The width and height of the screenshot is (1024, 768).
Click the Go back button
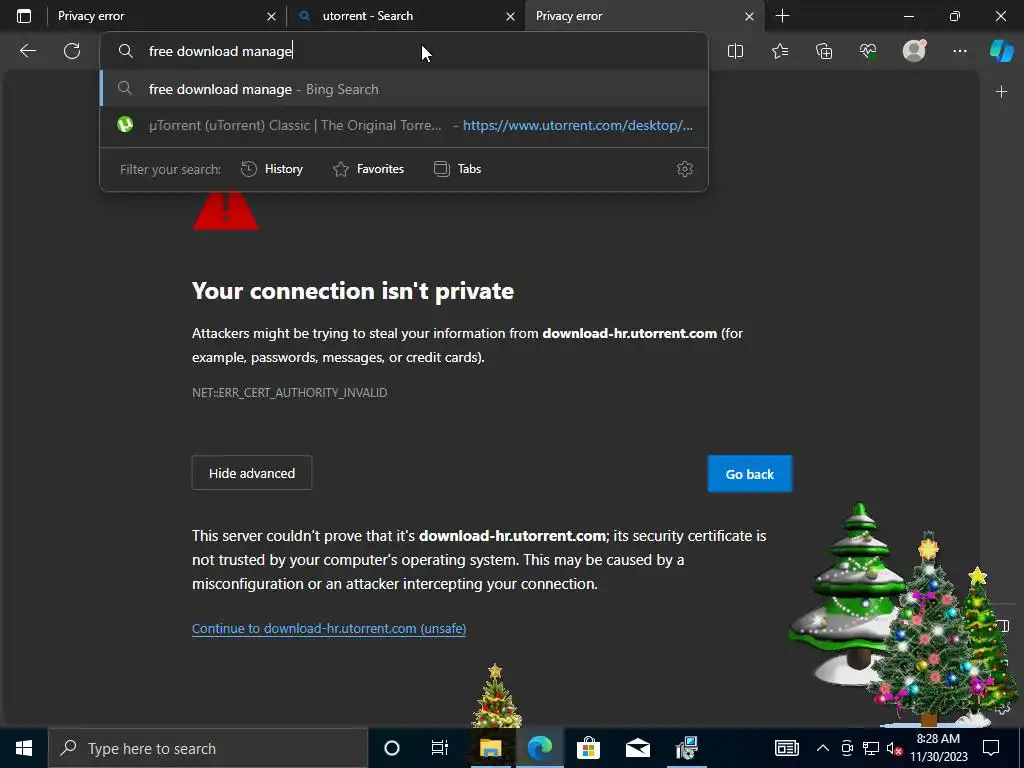coord(750,474)
